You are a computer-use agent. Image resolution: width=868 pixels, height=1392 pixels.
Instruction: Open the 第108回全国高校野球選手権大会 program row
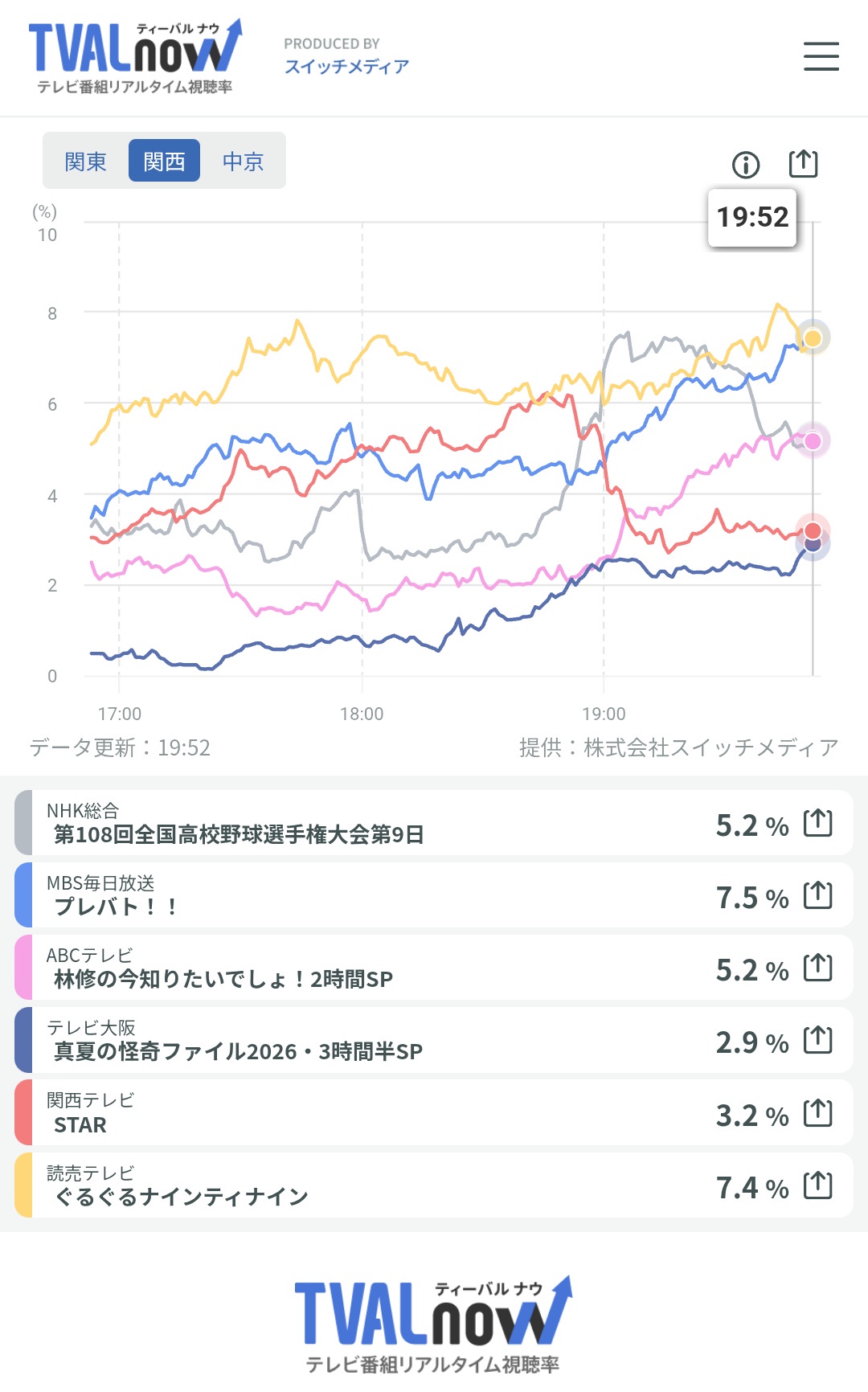point(434,823)
